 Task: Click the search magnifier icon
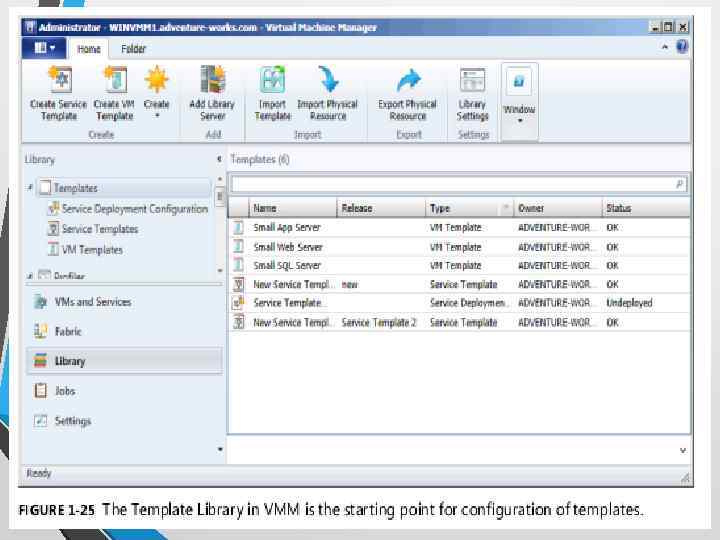(680, 184)
